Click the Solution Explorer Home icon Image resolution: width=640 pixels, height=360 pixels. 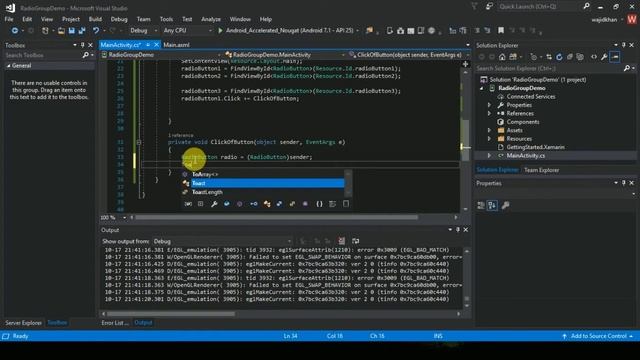(502, 57)
